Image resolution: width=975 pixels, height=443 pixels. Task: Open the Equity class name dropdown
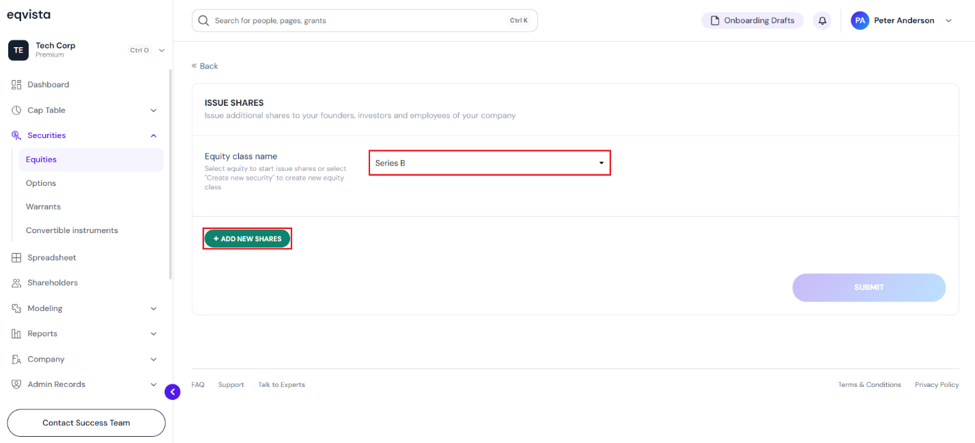(x=490, y=163)
